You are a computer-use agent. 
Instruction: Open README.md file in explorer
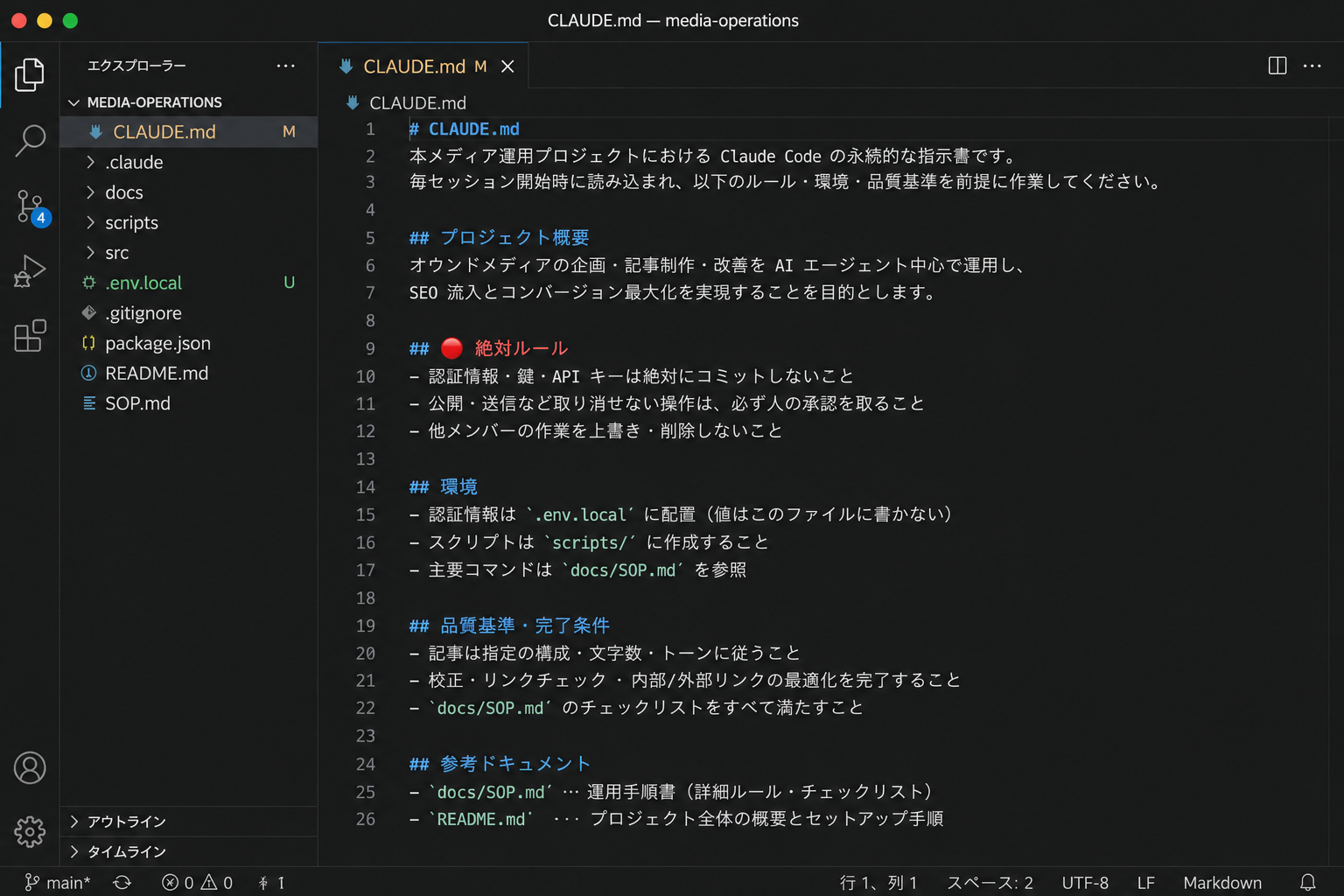tap(188, 374)
